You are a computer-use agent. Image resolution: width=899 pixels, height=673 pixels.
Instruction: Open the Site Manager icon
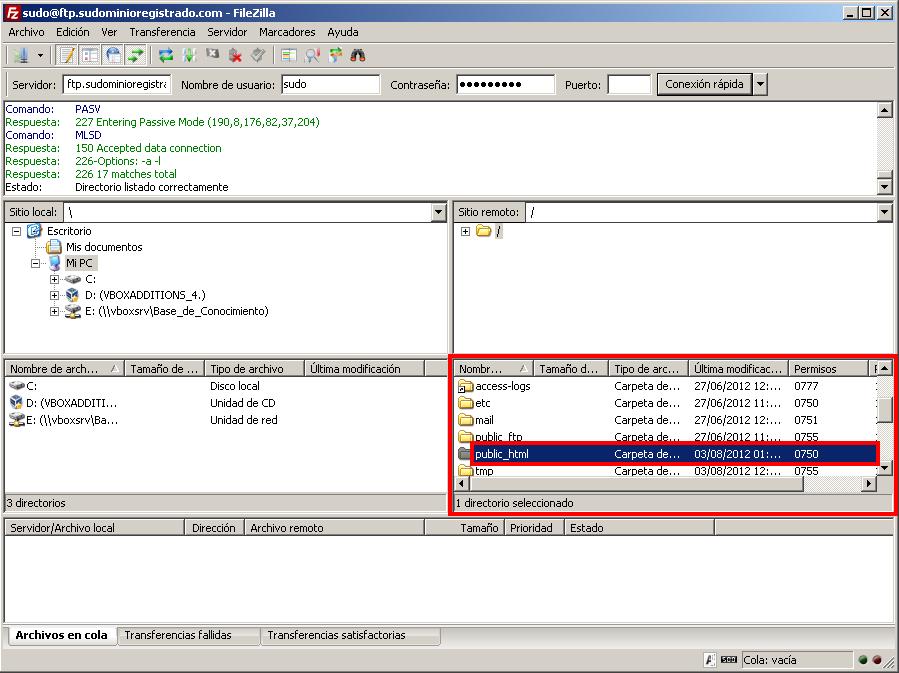22,55
